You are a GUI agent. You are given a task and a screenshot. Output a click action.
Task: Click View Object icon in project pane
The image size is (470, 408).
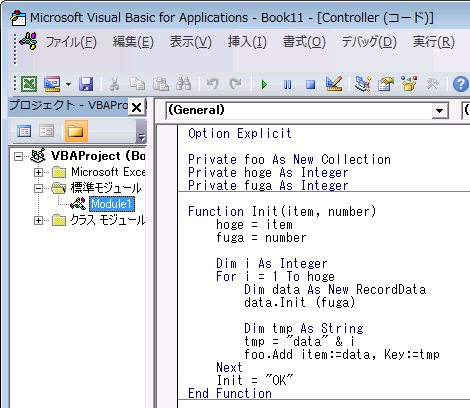coord(46,131)
